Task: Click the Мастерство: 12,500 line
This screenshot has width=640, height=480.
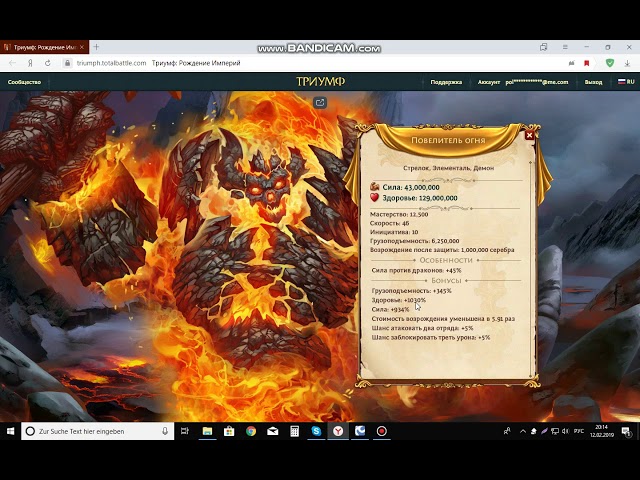Action: [399, 214]
